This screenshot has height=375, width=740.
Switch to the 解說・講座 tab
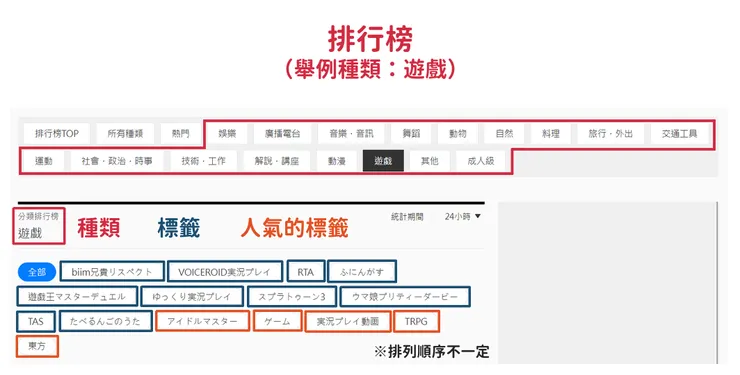click(277, 161)
